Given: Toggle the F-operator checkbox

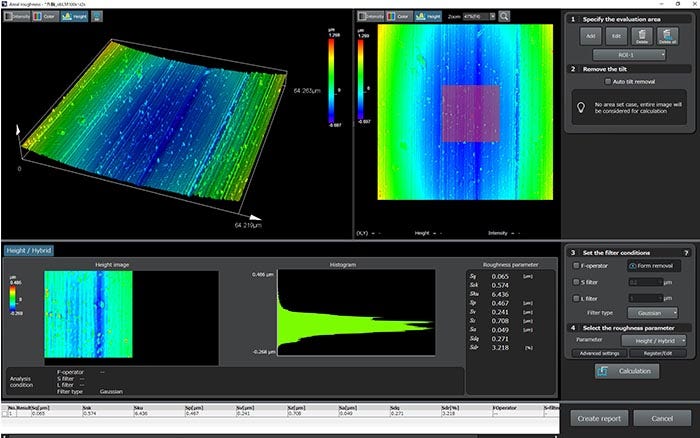Looking at the screenshot, I should coord(576,266).
